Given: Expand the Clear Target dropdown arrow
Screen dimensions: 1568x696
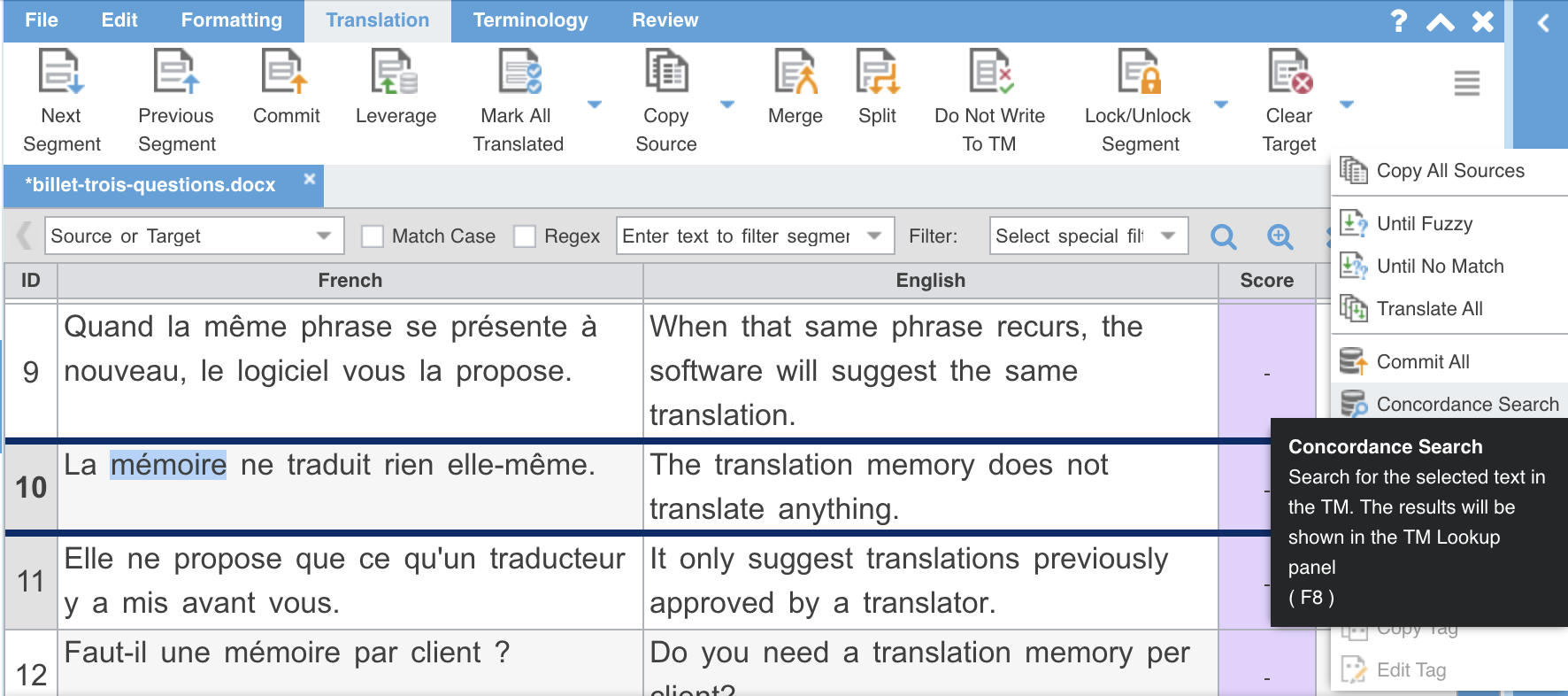Looking at the screenshot, I should (x=1347, y=104).
